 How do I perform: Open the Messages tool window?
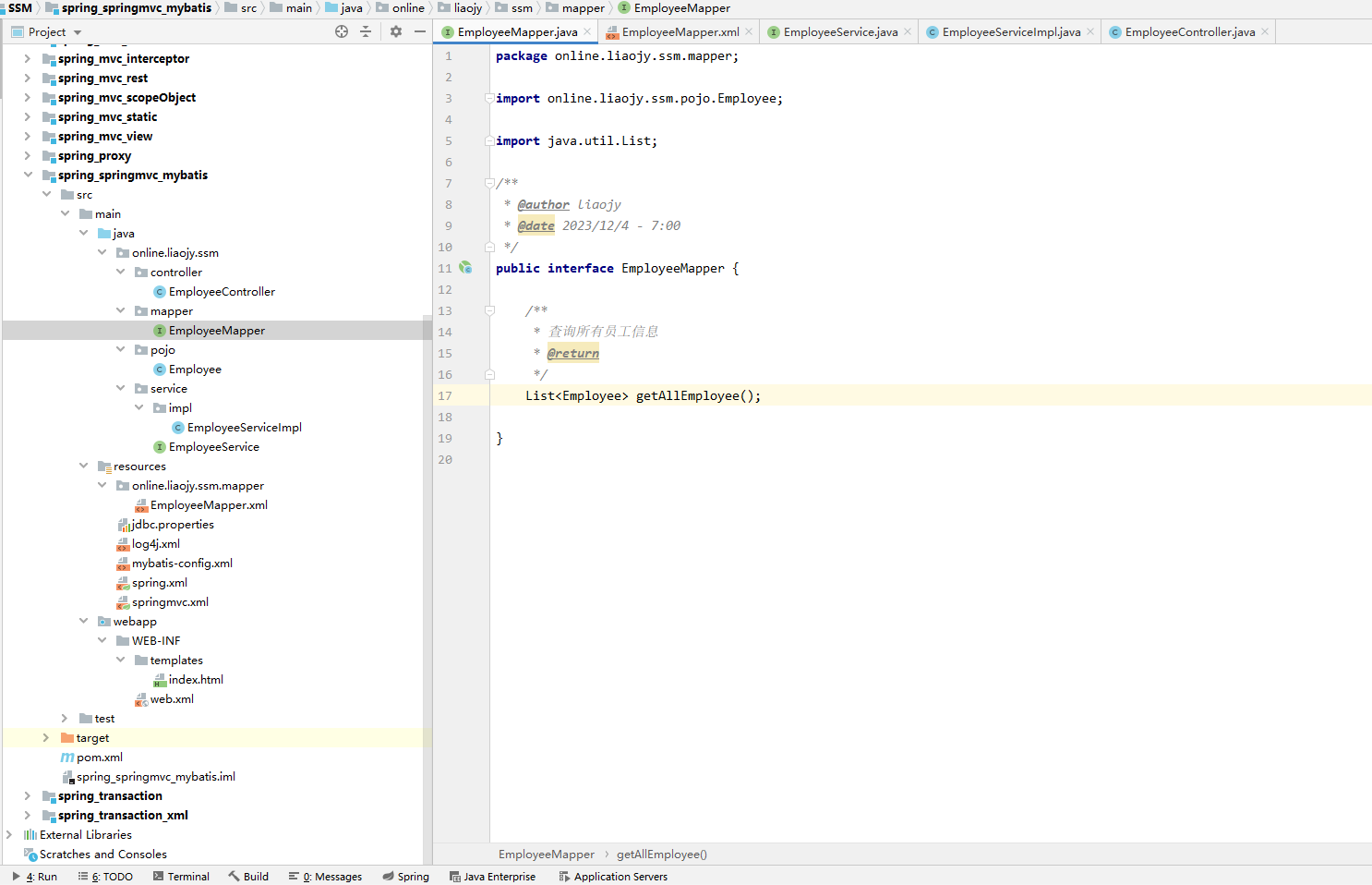point(325,877)
